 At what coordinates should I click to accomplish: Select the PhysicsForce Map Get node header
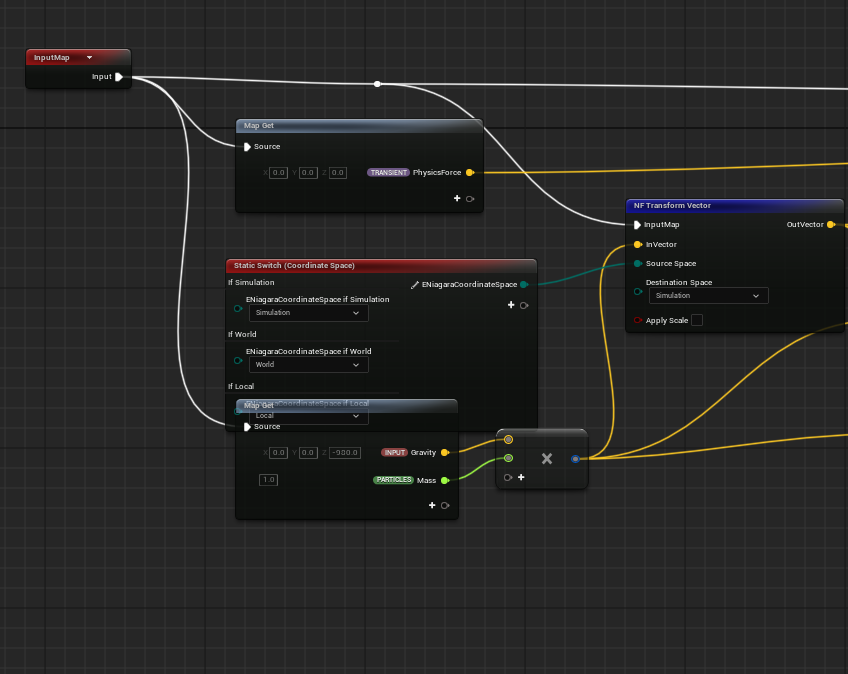pos(359,125)
